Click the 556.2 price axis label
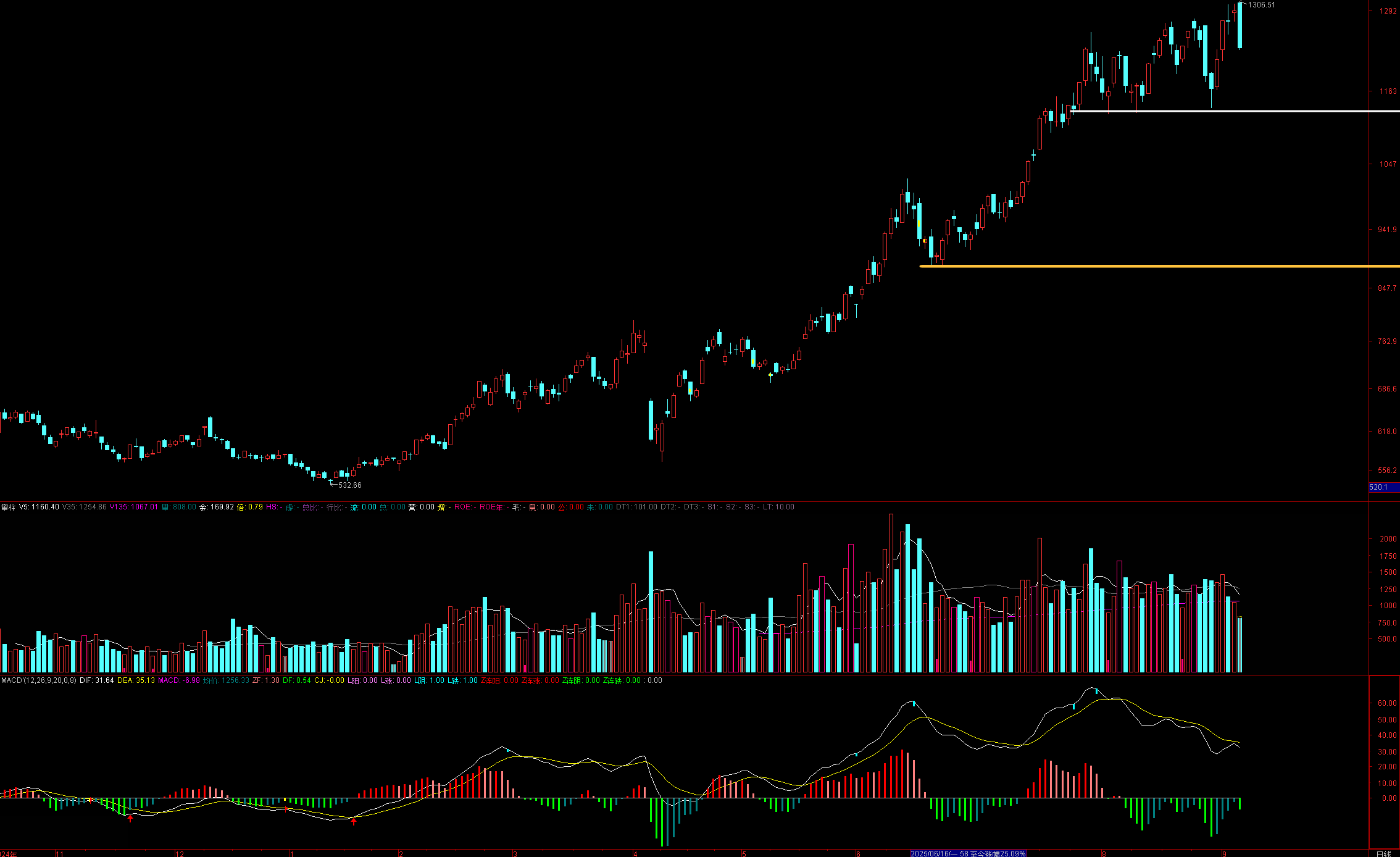The width and height of the screenshot is (1400, 857). pos(1387,470)
